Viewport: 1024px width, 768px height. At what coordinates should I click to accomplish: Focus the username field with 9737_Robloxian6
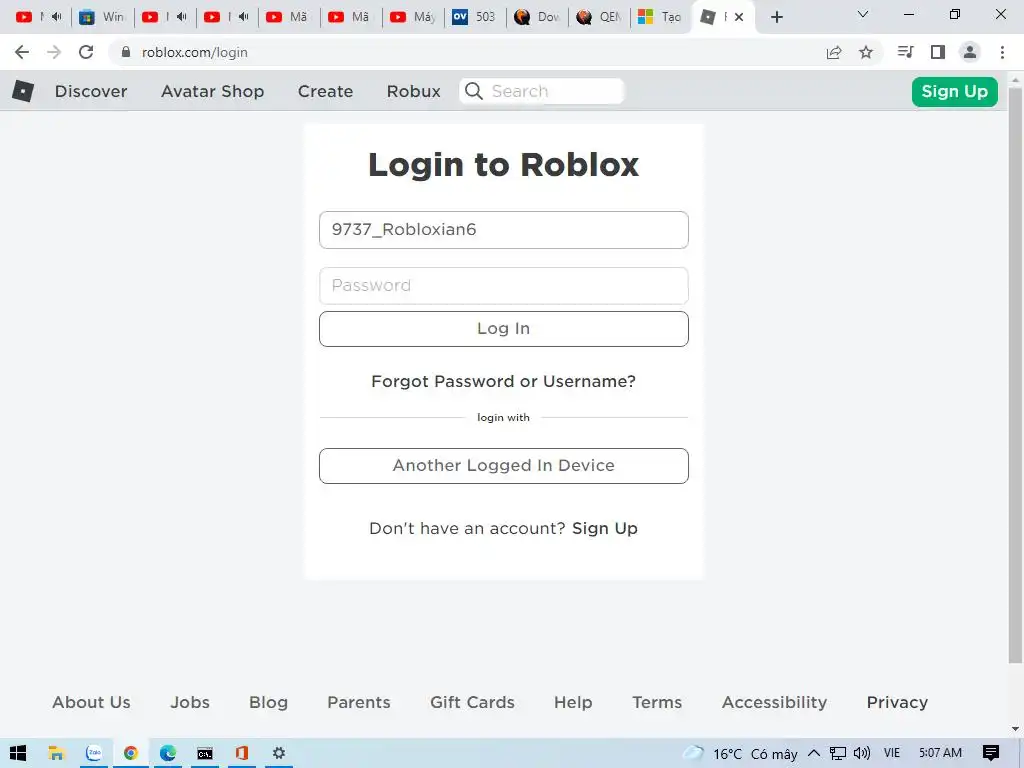[504, 230]
